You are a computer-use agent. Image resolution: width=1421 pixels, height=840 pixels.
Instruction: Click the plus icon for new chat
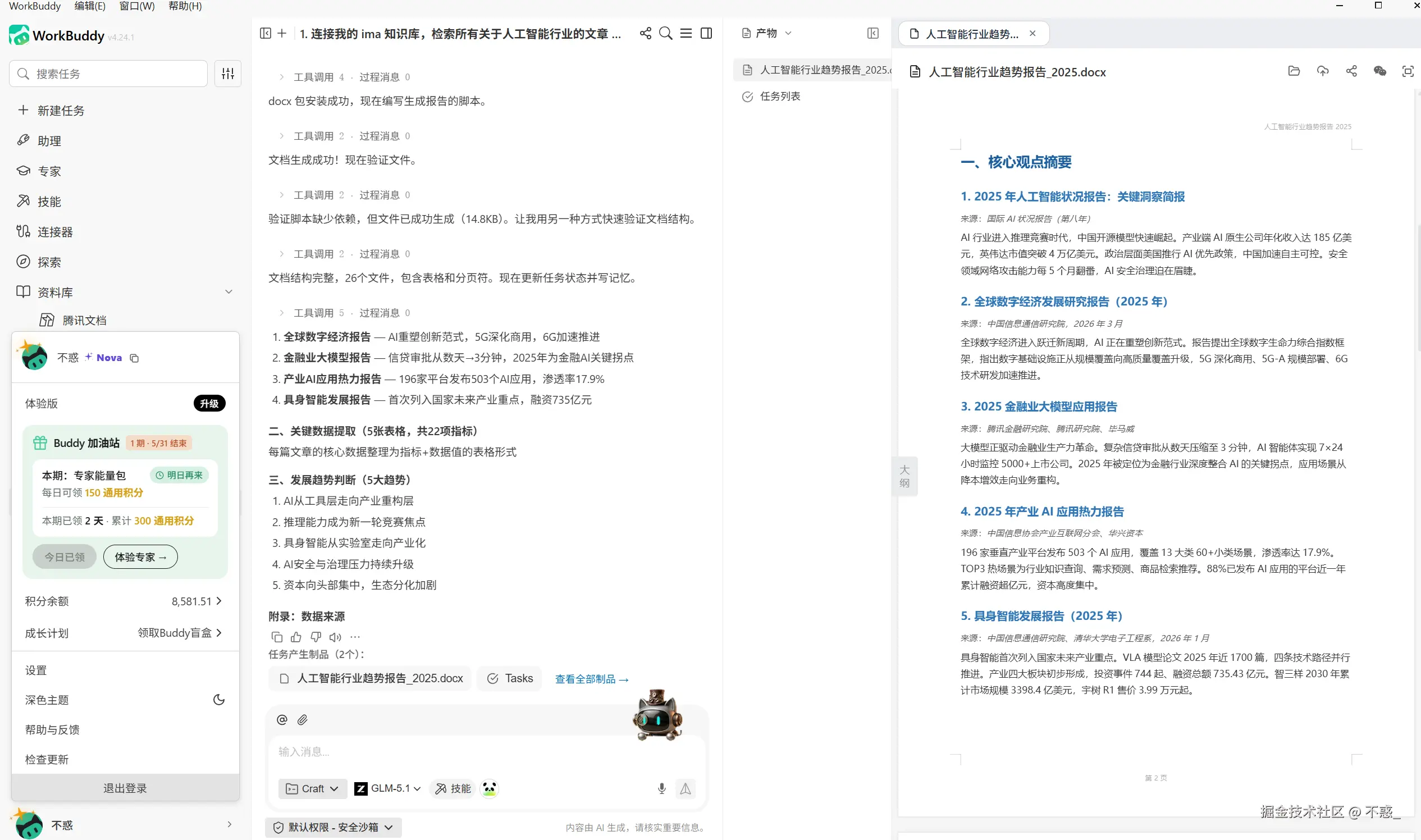pyautogui.click(x=282, y=33)
